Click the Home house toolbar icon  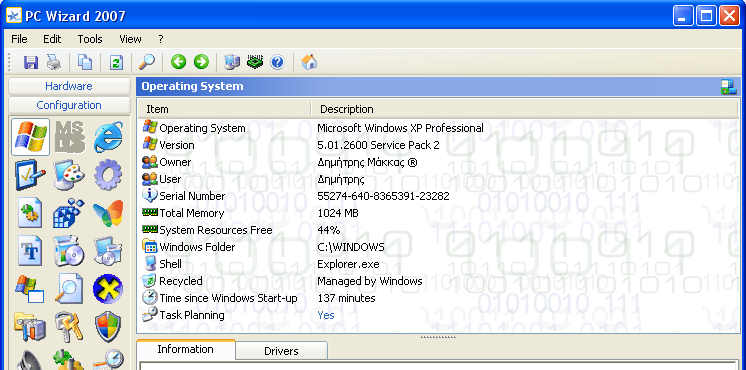point(309,62)
